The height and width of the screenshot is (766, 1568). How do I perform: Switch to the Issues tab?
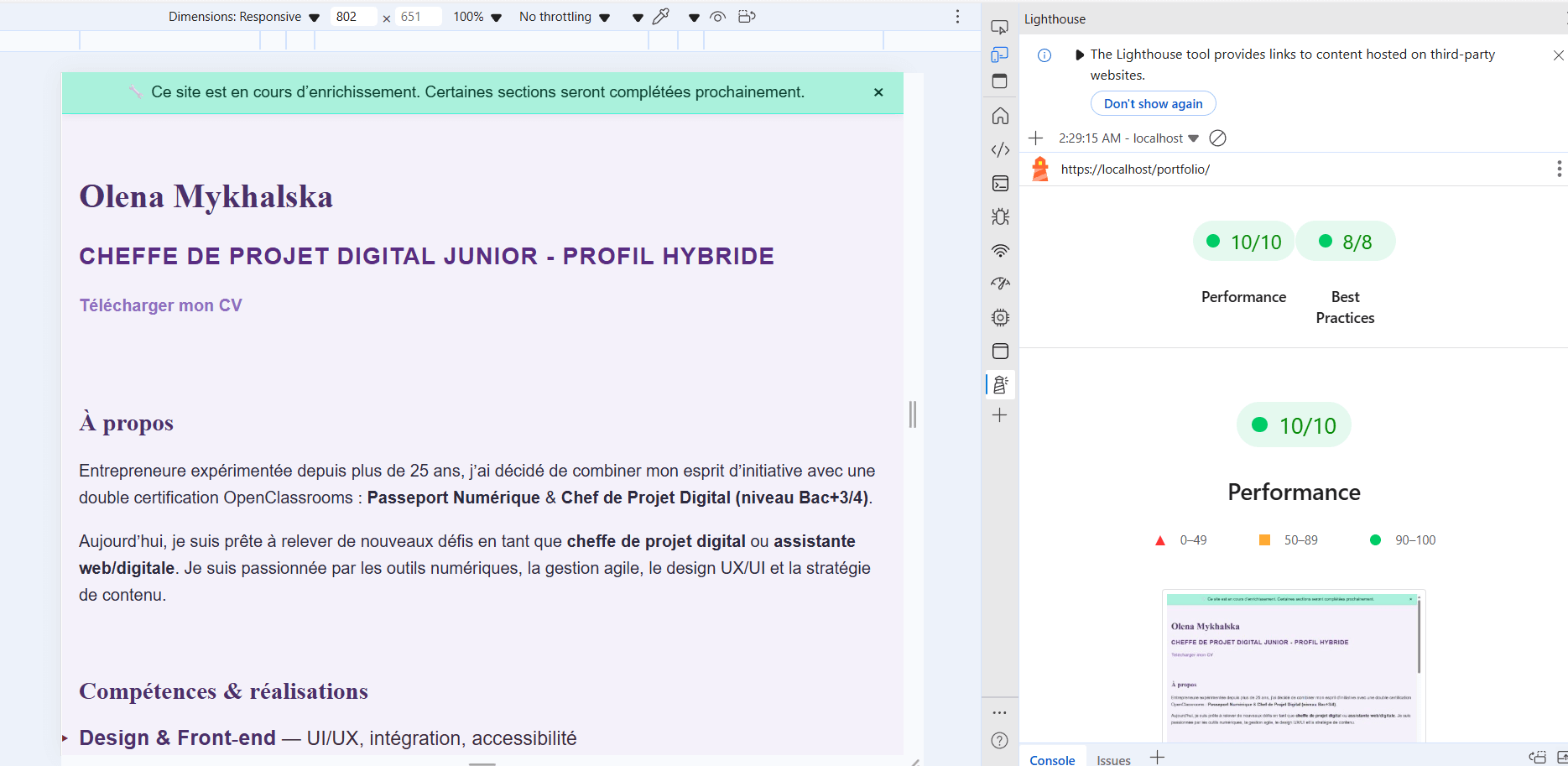pyautogui.click(x=1113, y=758)
